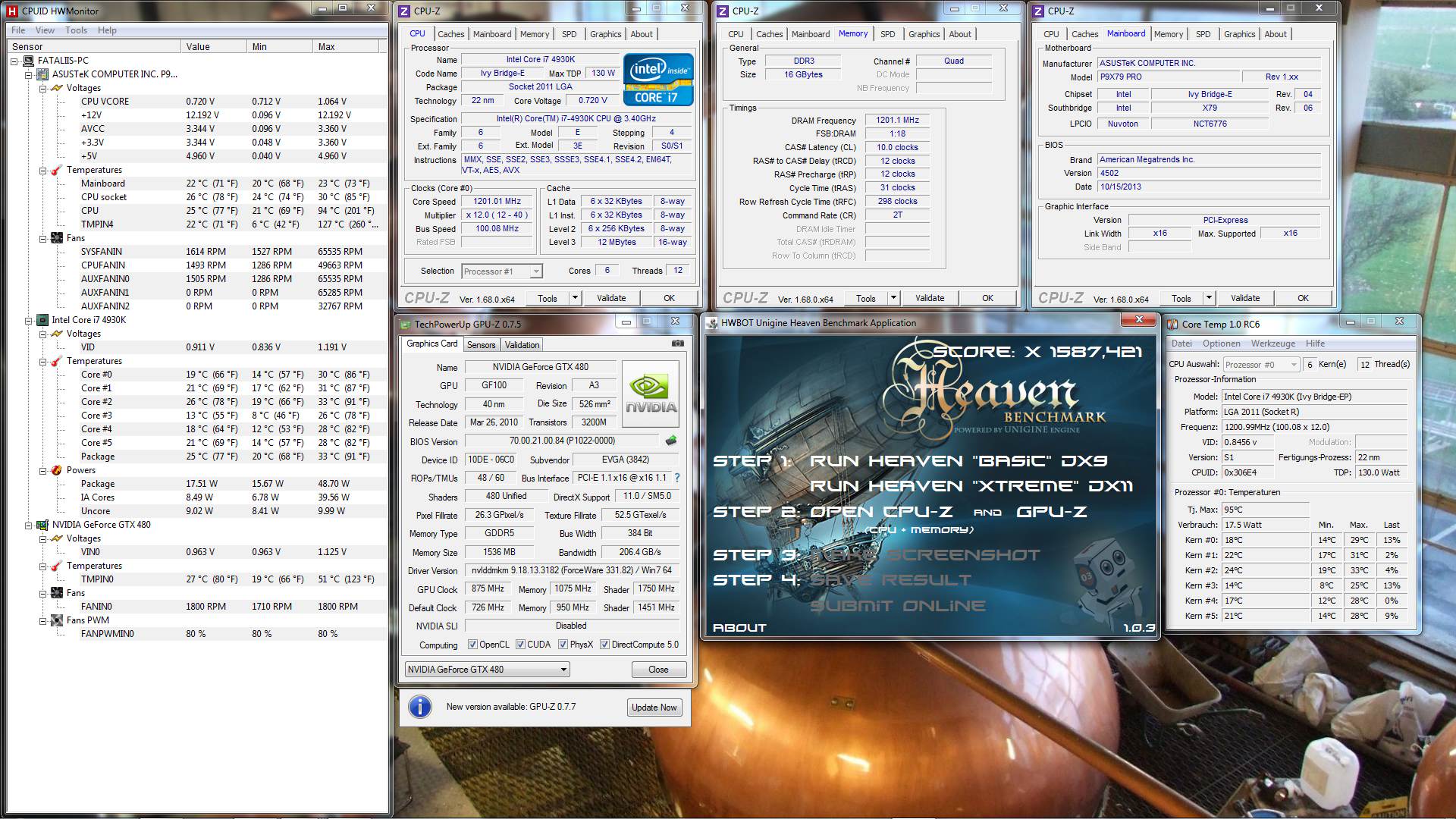Click the GPU-Z title bar icon
This screenshot has width=1456, height=819.
point(405,324)
